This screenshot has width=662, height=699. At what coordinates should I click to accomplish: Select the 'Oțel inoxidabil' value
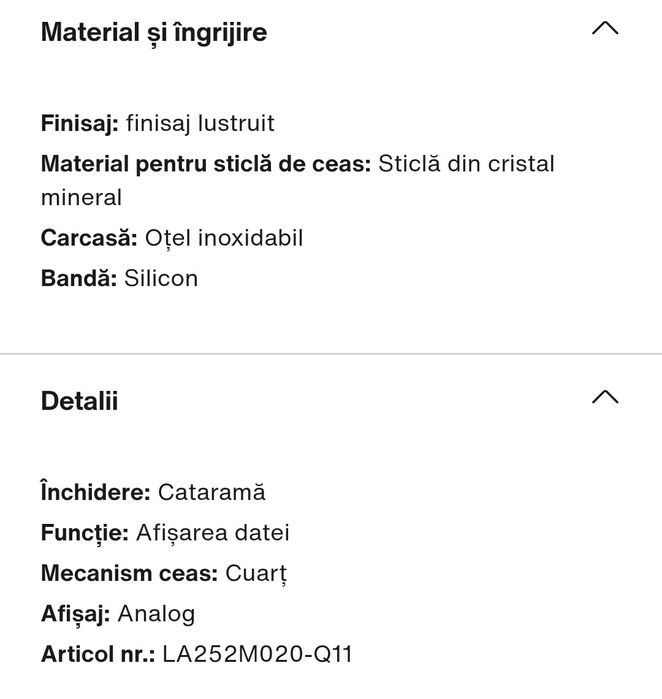pyautogui.click(x=224, y=238)
